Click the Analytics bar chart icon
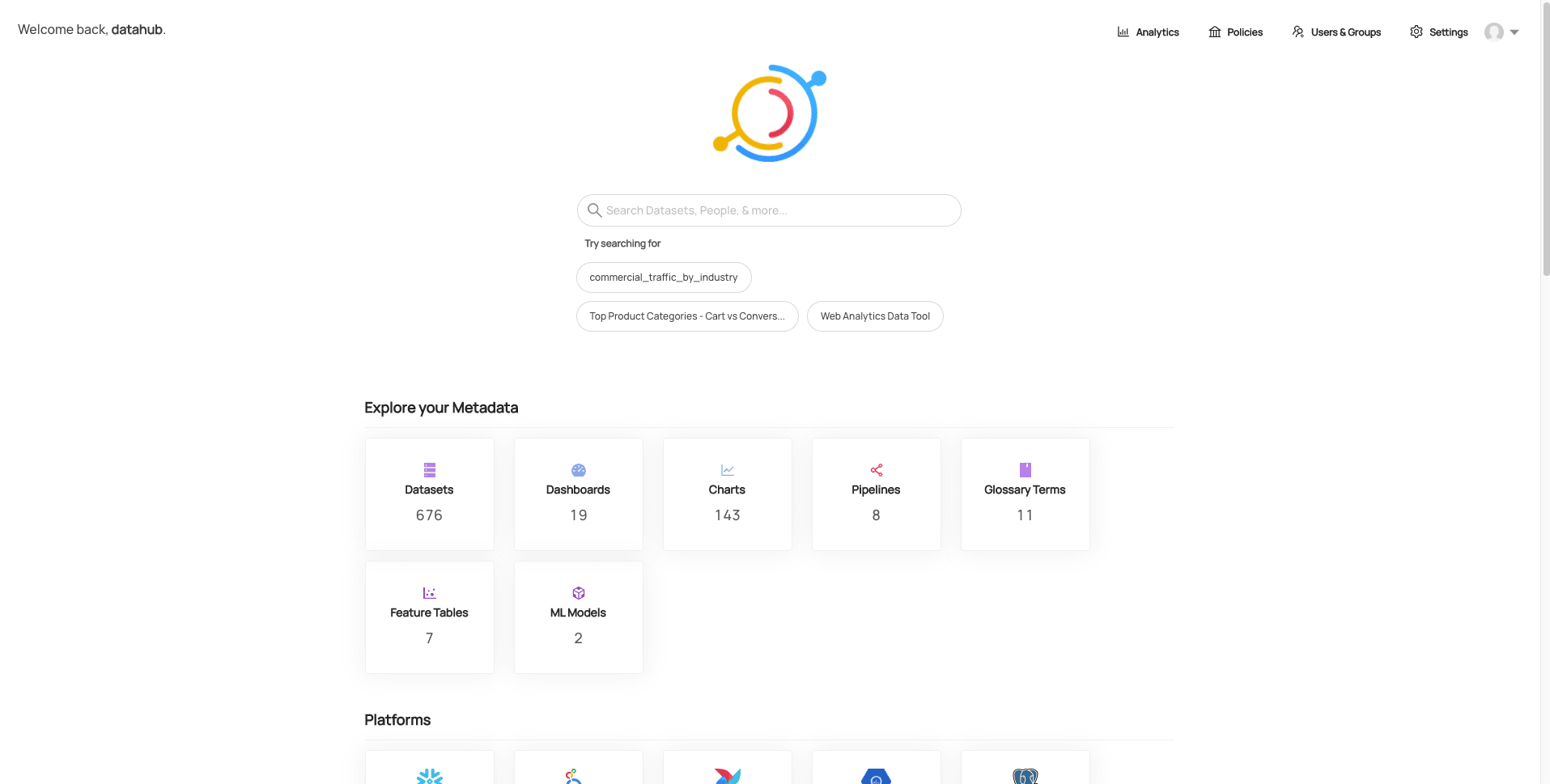Image resolution: width=1550 pixels, height=784 pixels. pos(1123,32)
